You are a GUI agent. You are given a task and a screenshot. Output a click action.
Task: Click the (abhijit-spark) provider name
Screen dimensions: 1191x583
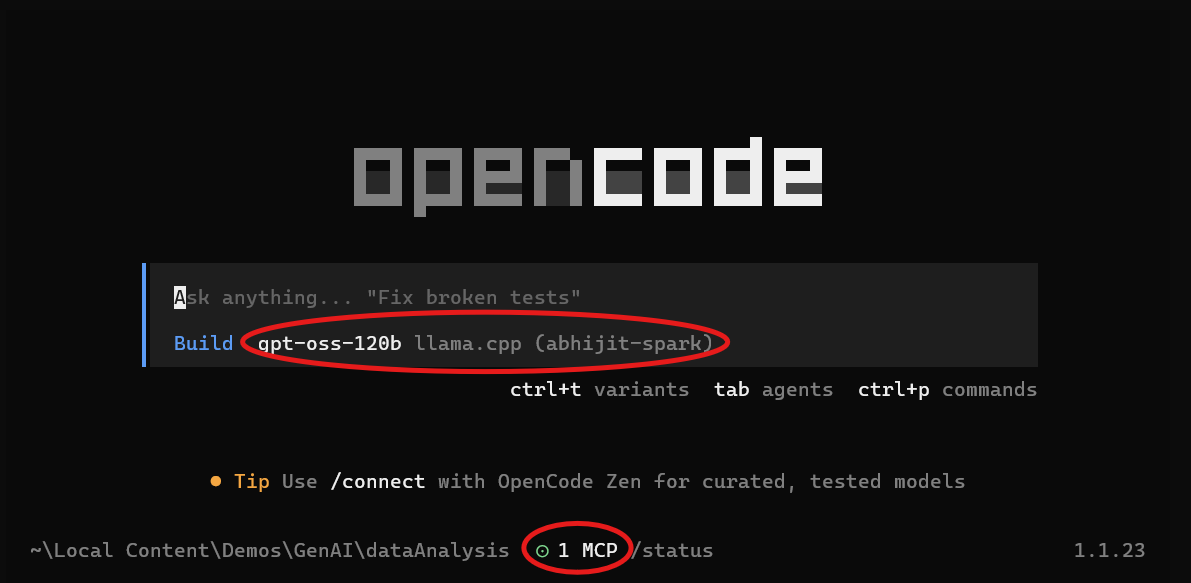point(624,344)
